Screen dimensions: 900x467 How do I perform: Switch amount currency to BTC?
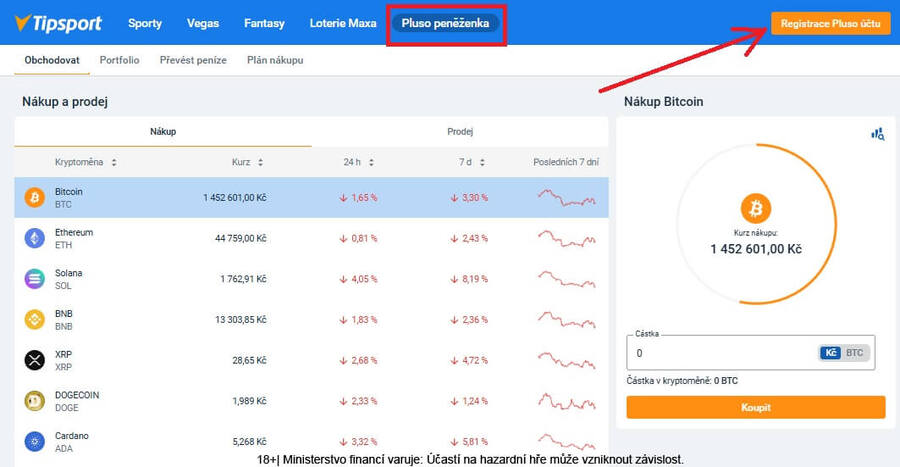pyautogui.click(x=854, y=353)
